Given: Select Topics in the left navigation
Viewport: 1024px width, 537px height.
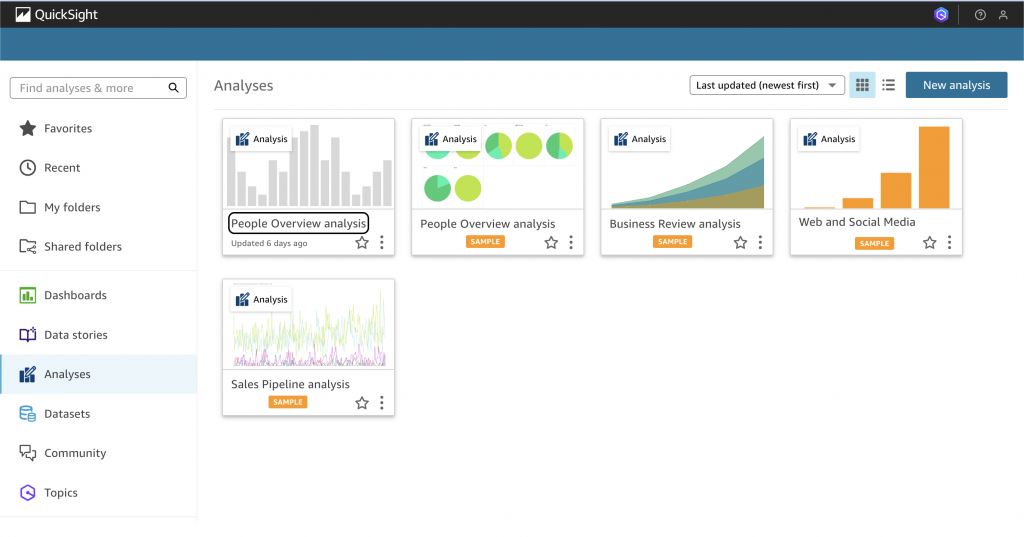Looking at the screenshot, I should point(60,492).
